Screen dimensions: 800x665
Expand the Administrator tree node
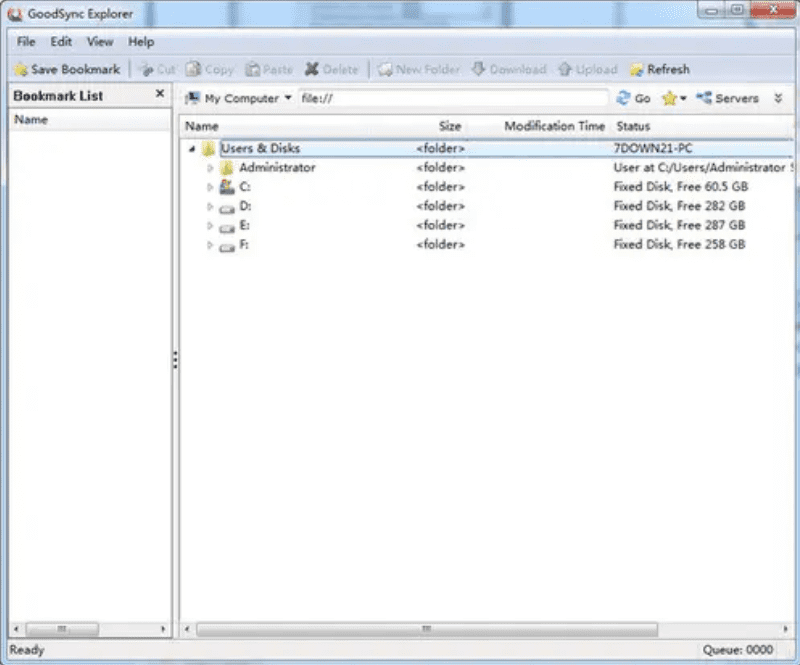point(210,168)
